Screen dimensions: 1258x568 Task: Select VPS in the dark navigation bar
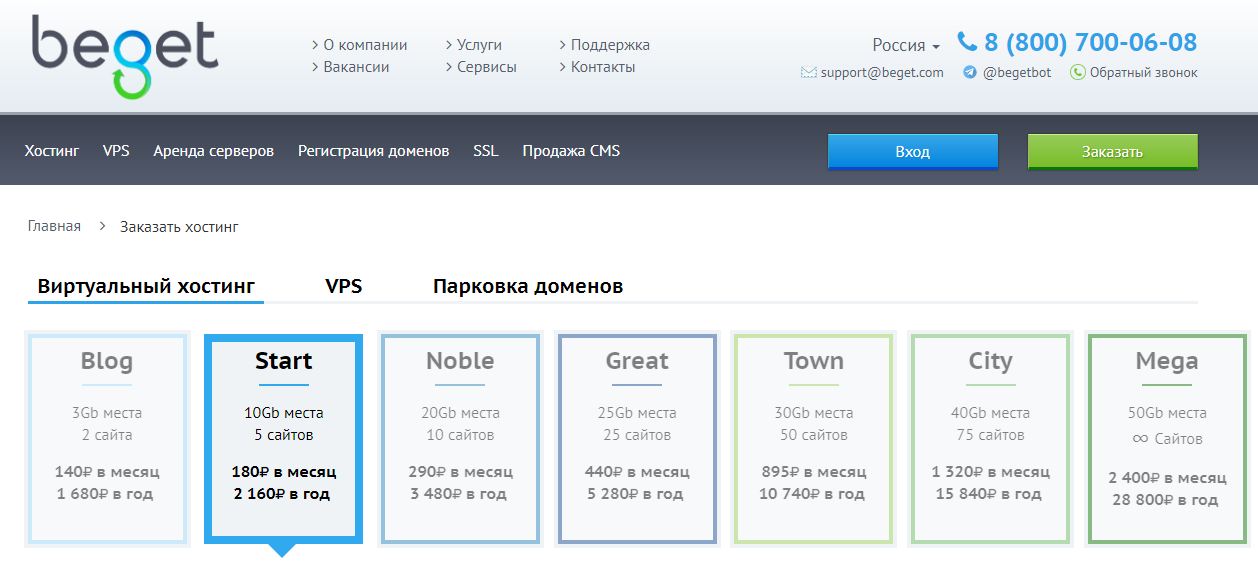pos(116,151)
